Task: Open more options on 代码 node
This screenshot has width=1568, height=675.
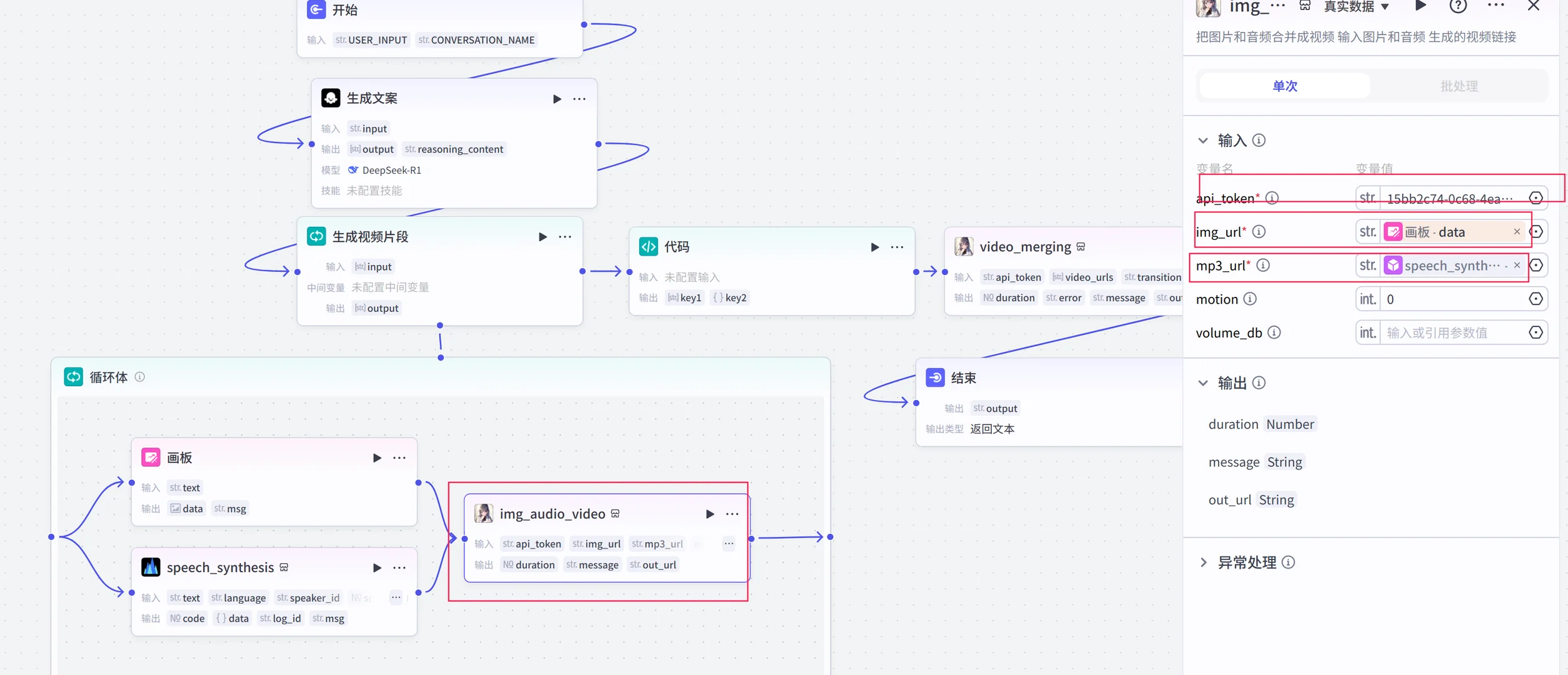Action: coord(897,247)
